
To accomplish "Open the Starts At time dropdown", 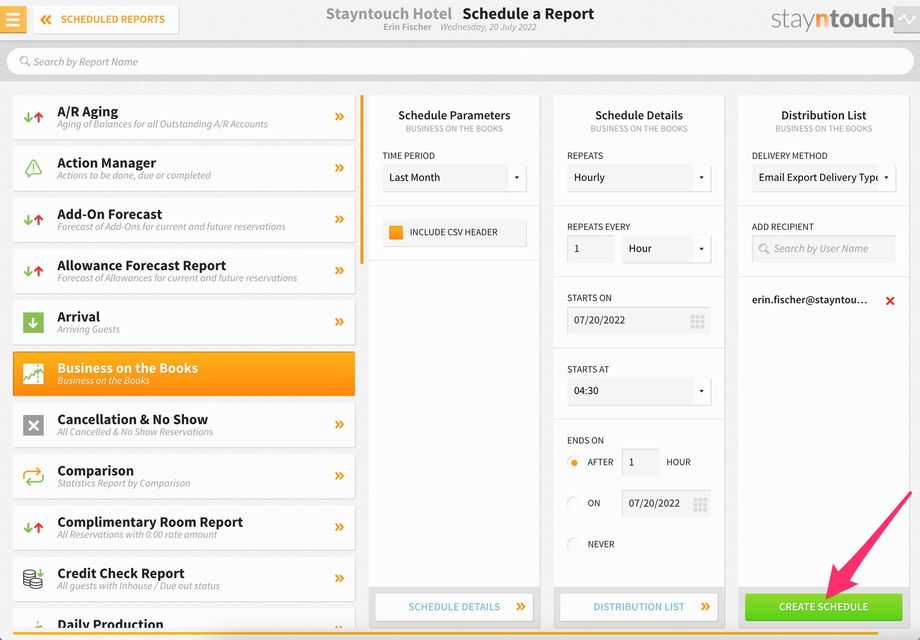I will [x=639, y=391].
